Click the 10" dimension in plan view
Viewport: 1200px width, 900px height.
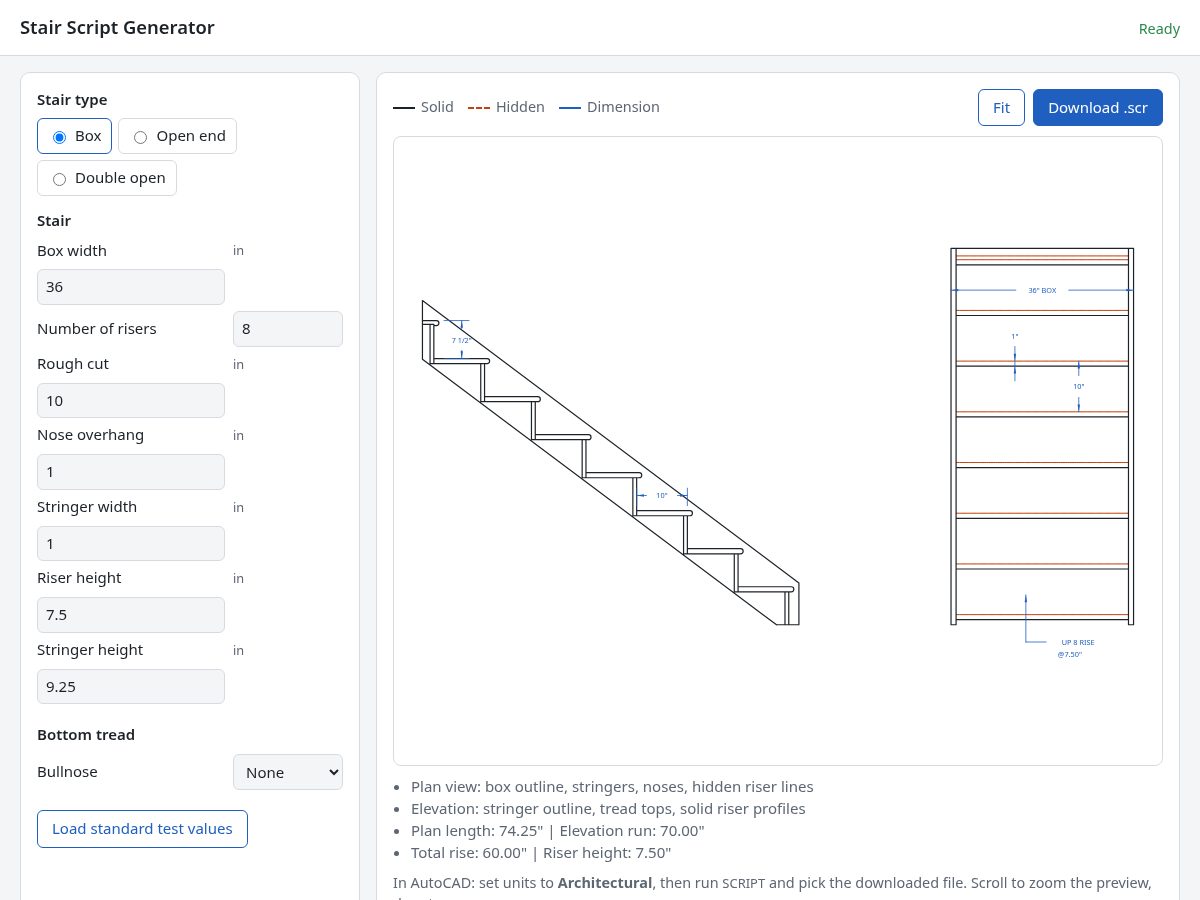[1079, 386]
